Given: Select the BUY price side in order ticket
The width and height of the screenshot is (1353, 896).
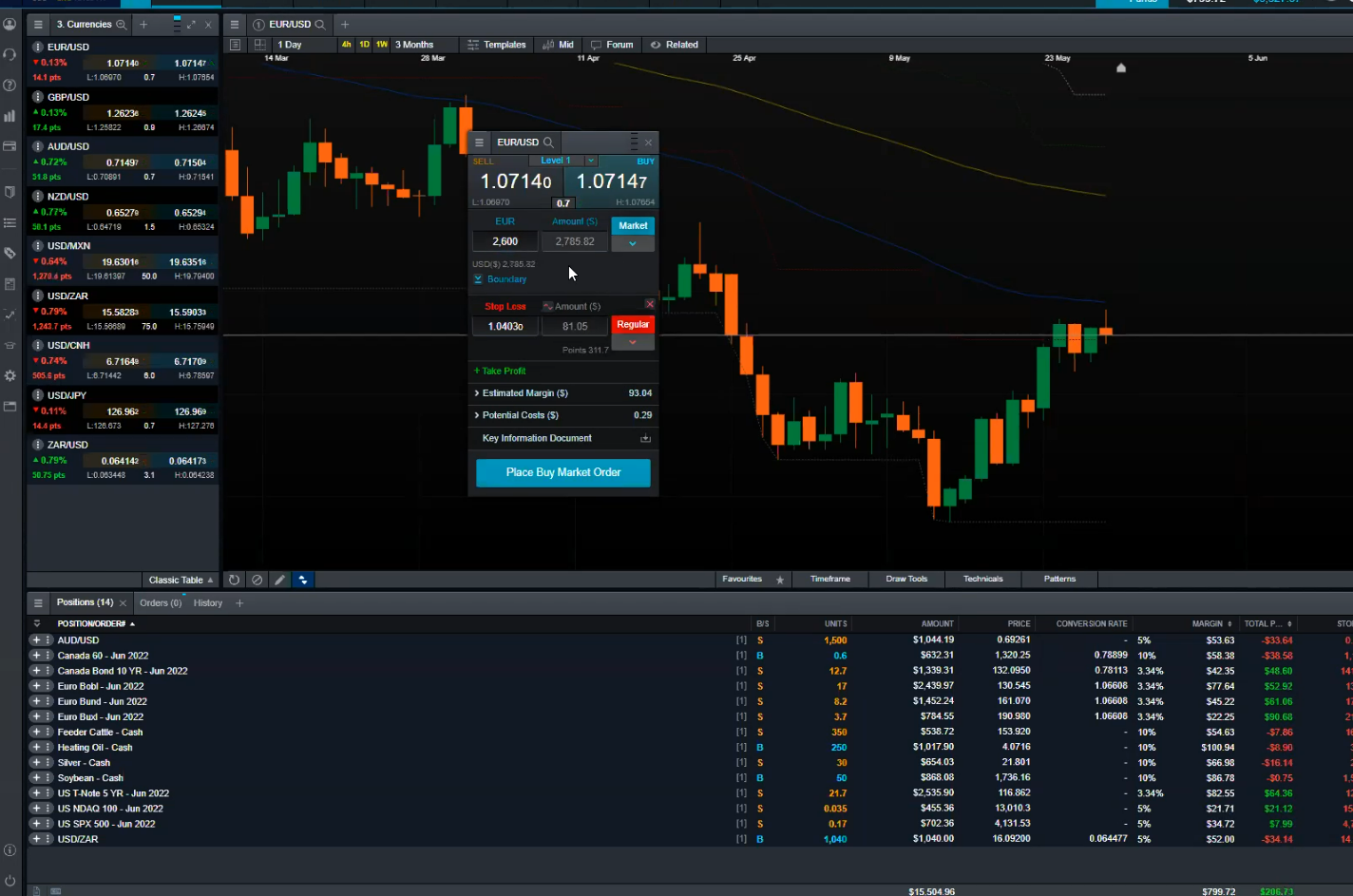Looking at the screenshot, I should (610, 181).
